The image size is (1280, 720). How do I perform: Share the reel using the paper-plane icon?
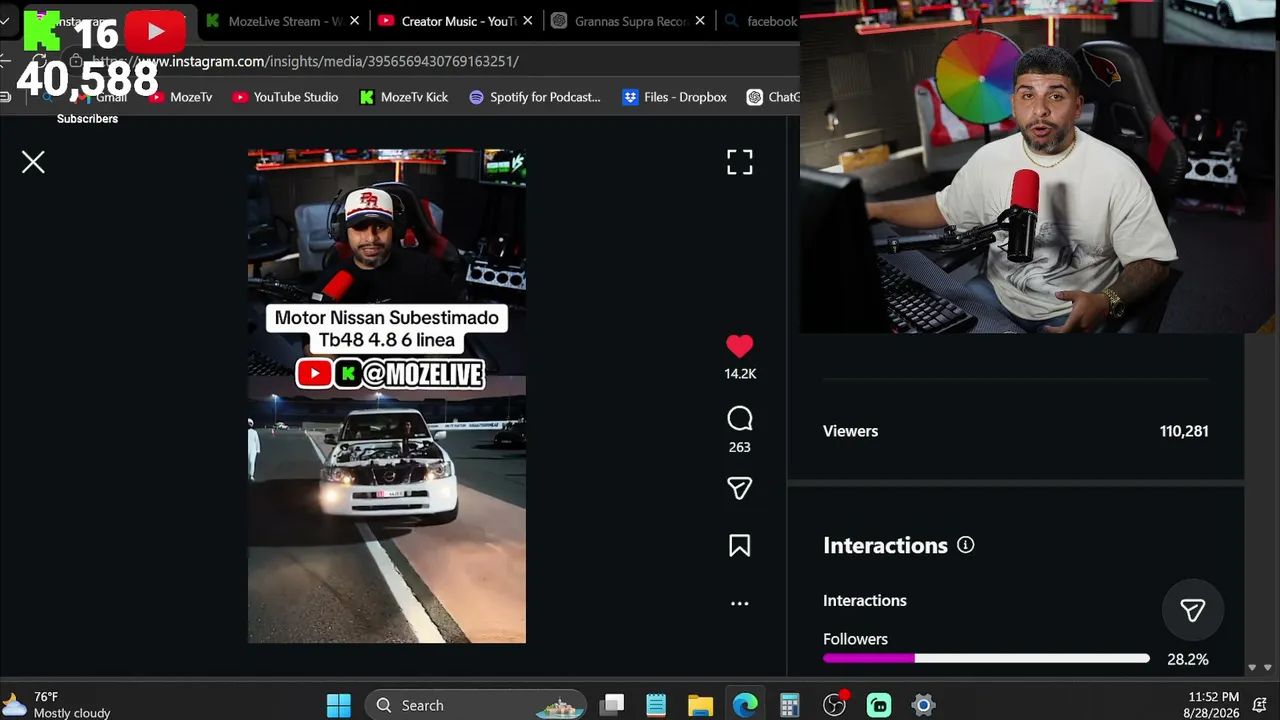click(x=740, y=488)
